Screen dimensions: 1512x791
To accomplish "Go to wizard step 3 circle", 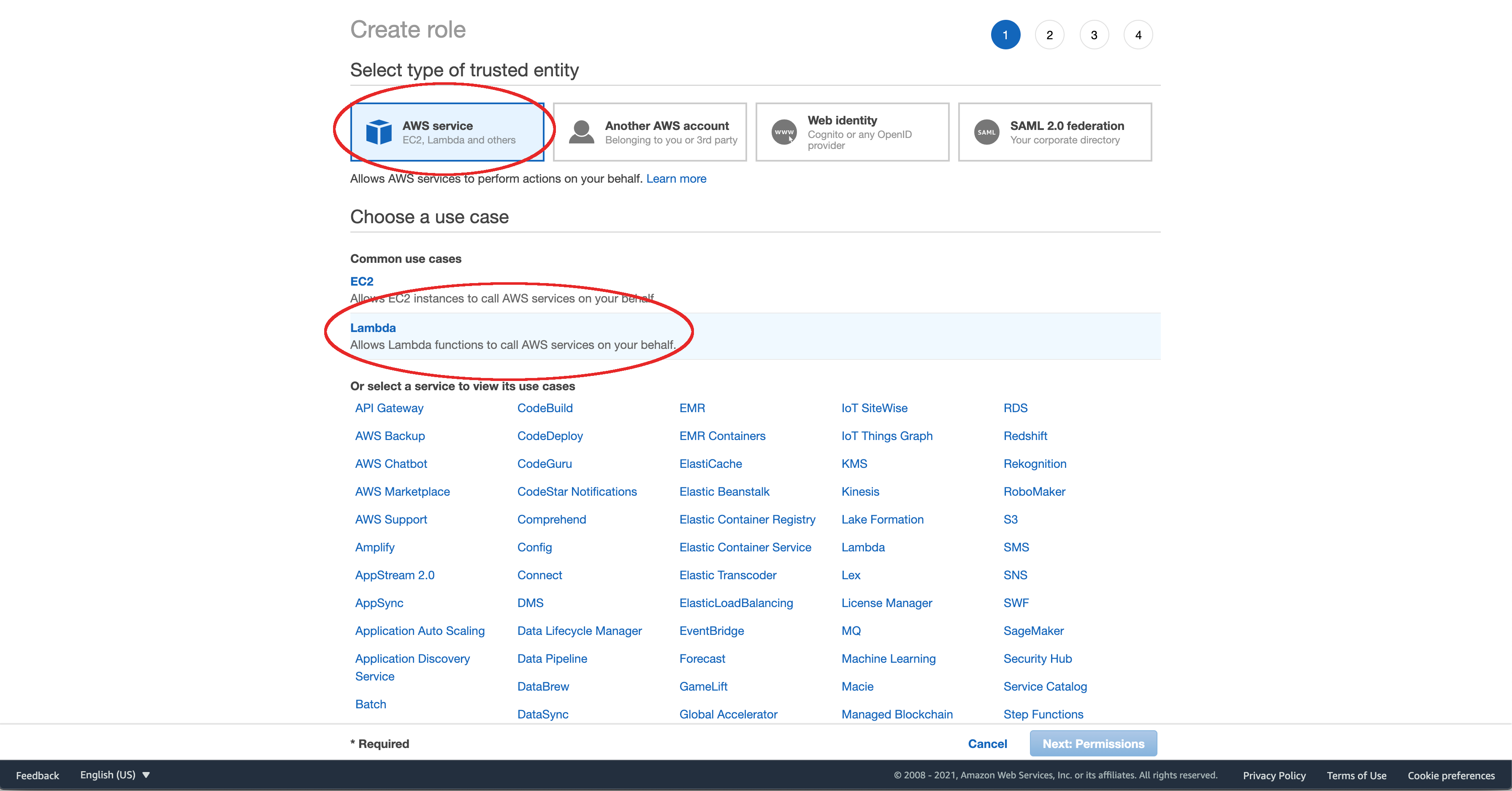I will (1094, 35).
